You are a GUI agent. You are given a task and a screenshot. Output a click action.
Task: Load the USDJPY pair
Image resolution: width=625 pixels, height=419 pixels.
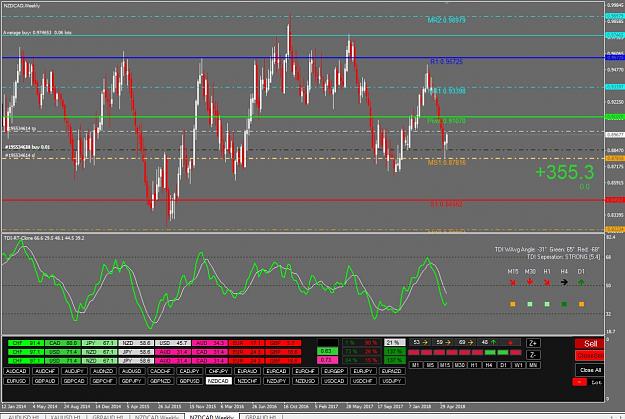pos(392,381)
